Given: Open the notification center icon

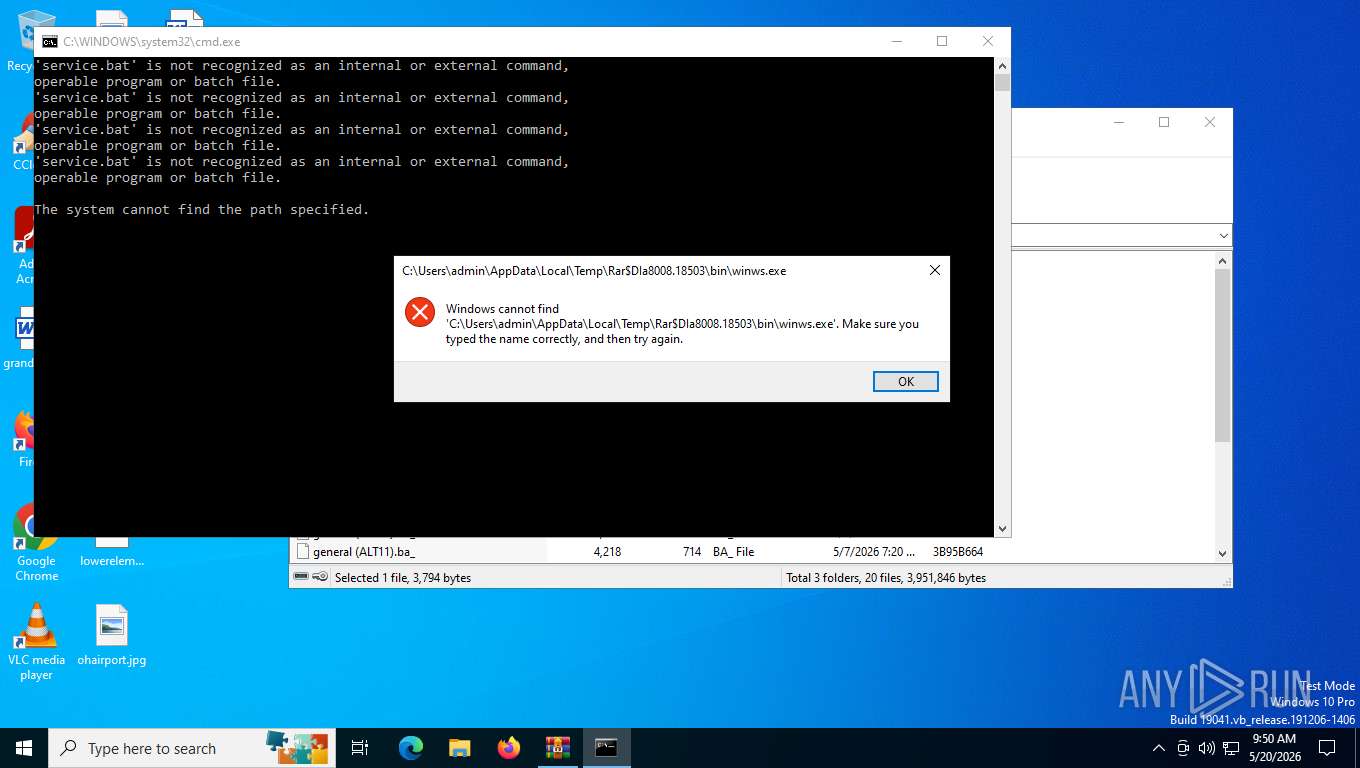Looking at the screenshot, I should 1327,748.
